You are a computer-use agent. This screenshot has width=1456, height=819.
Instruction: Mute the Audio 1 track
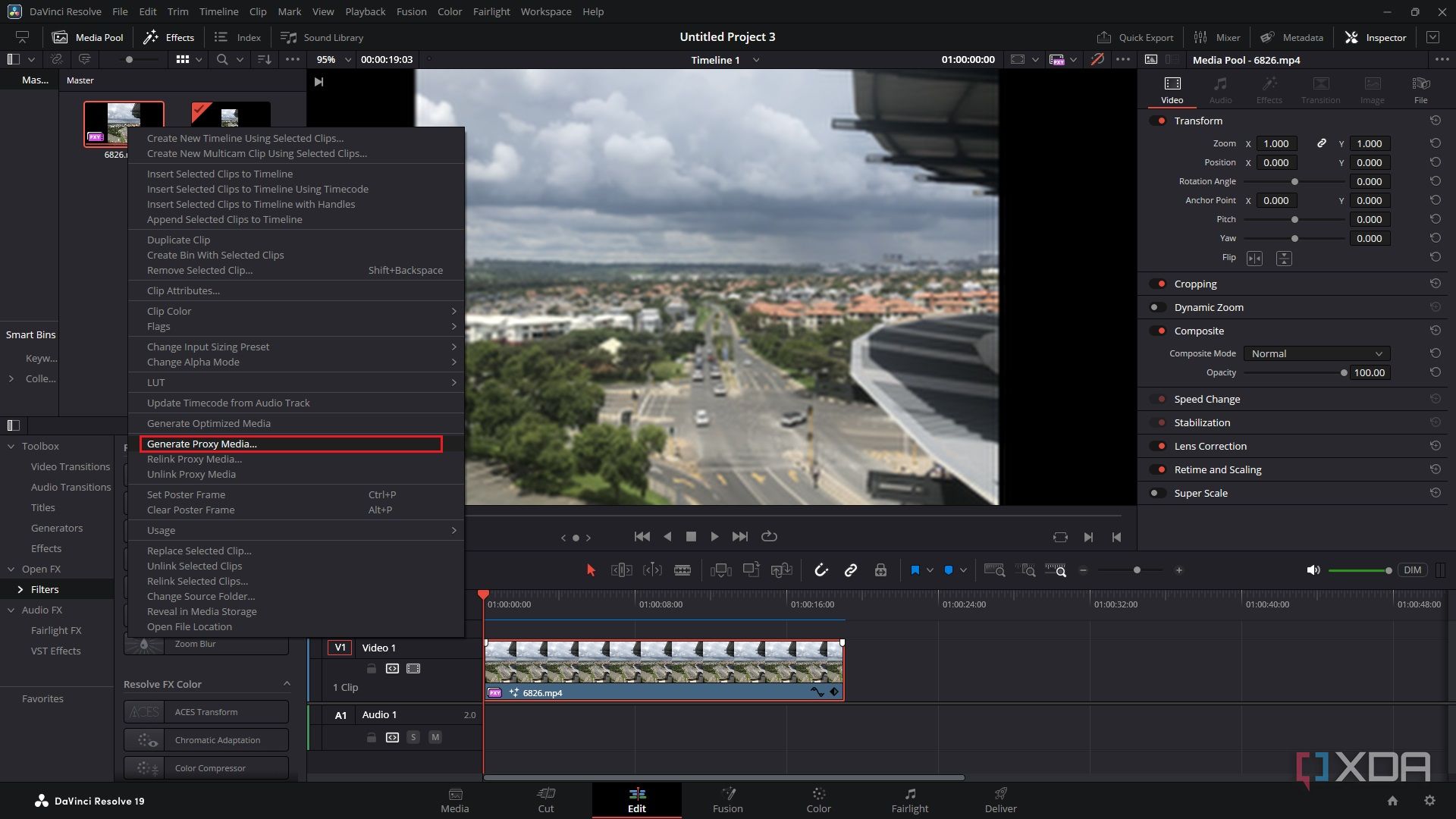435,737
